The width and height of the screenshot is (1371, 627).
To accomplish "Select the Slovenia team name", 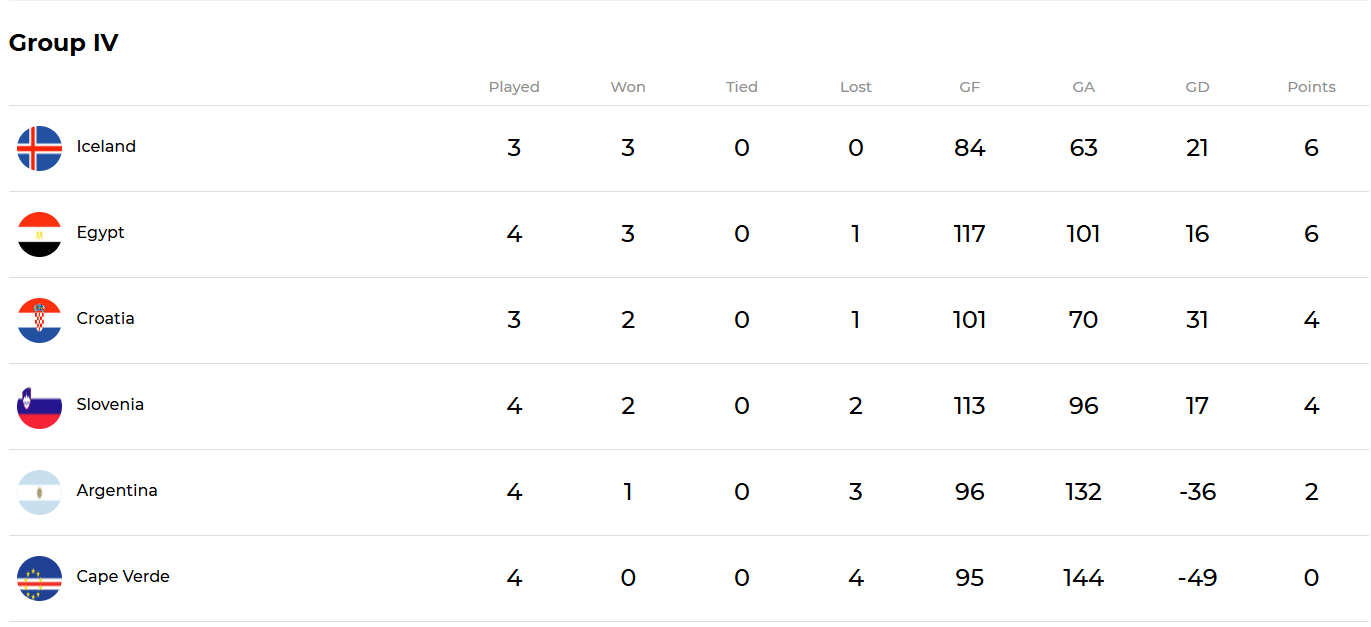I will pyautogui.click(x=110, y=404).
